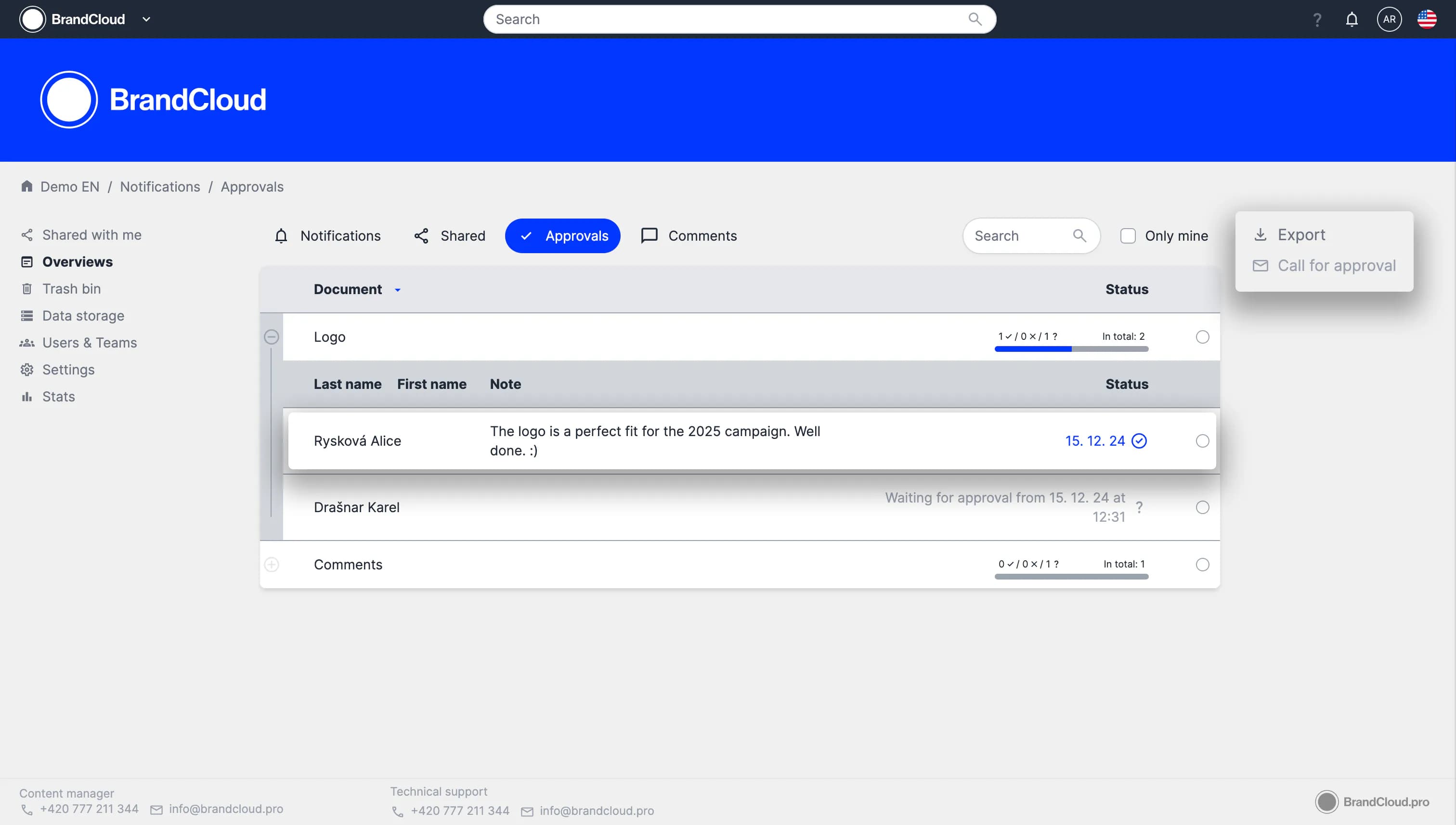Open the US flag language selector
1456x825 pixels.
click(x=1427, y=19)
